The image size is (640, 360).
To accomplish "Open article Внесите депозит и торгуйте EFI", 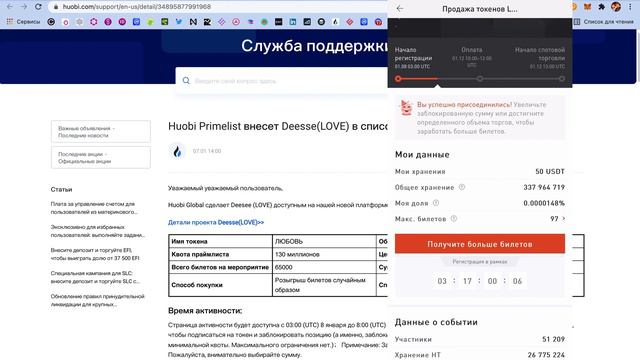I will click(95, 254).
